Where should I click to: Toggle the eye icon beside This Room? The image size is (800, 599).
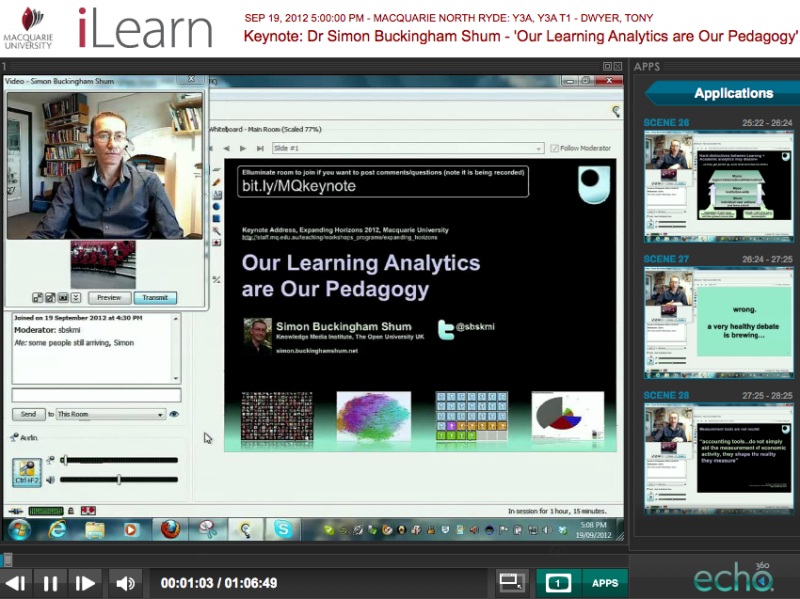174,414
